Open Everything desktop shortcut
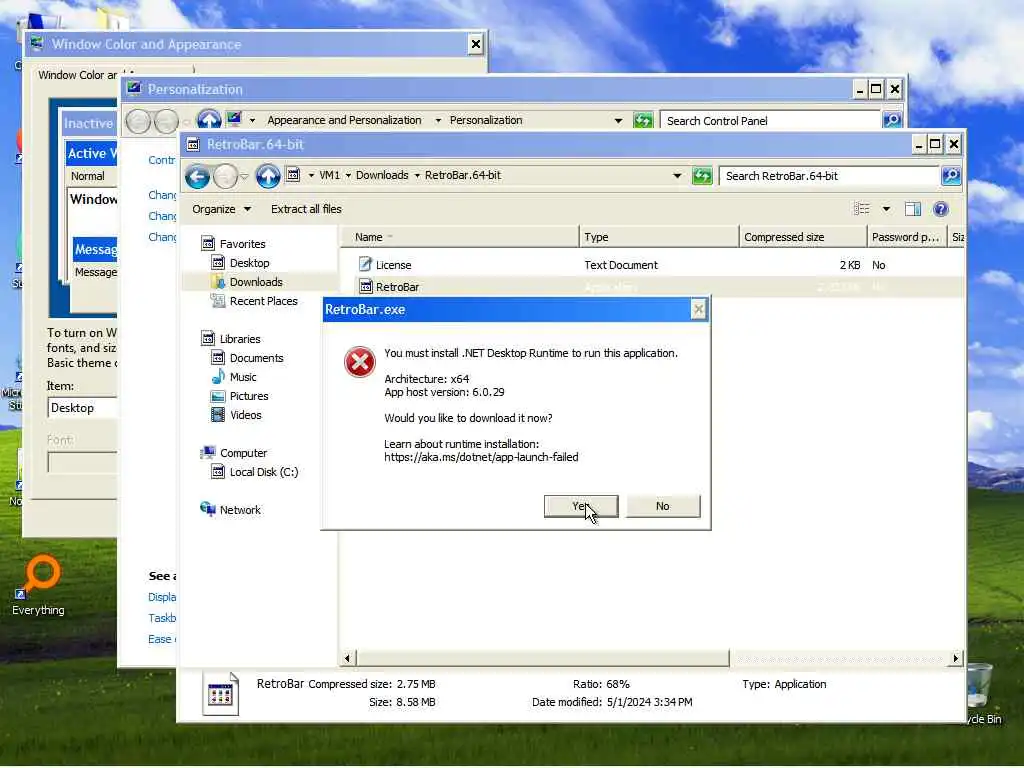This screenshot has height=768, width=1024. coord(39,584)
